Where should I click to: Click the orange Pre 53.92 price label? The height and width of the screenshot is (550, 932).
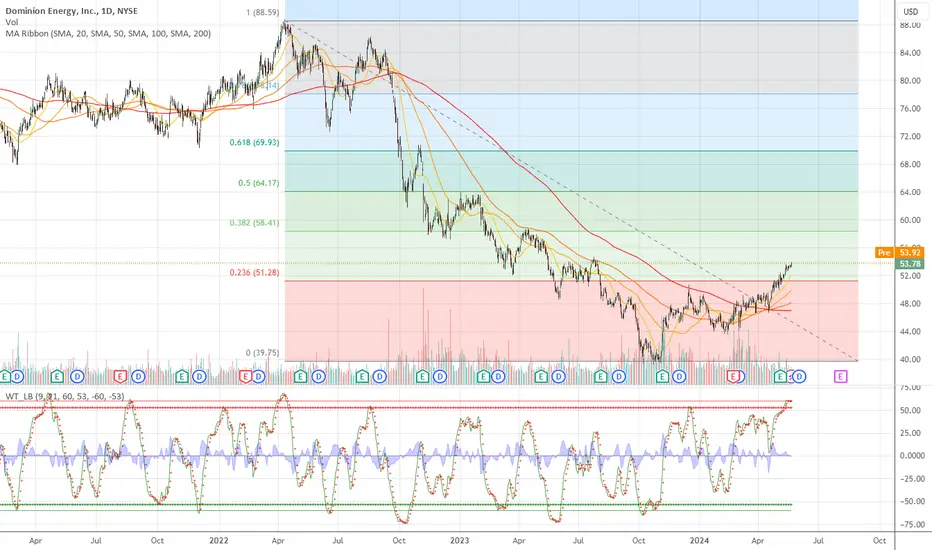pyautogui.click(x=899, y=253)
